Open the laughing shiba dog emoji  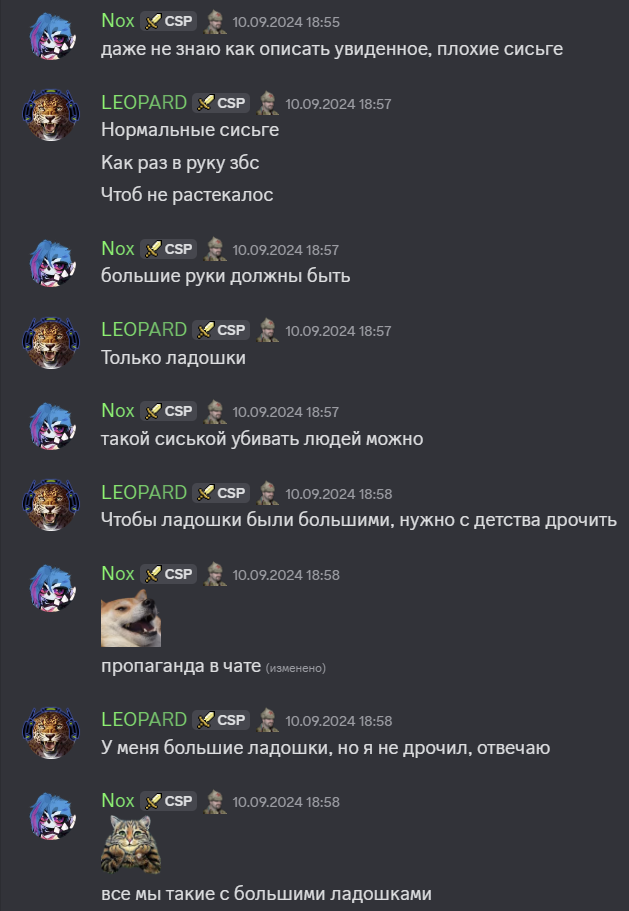(131, 619)
